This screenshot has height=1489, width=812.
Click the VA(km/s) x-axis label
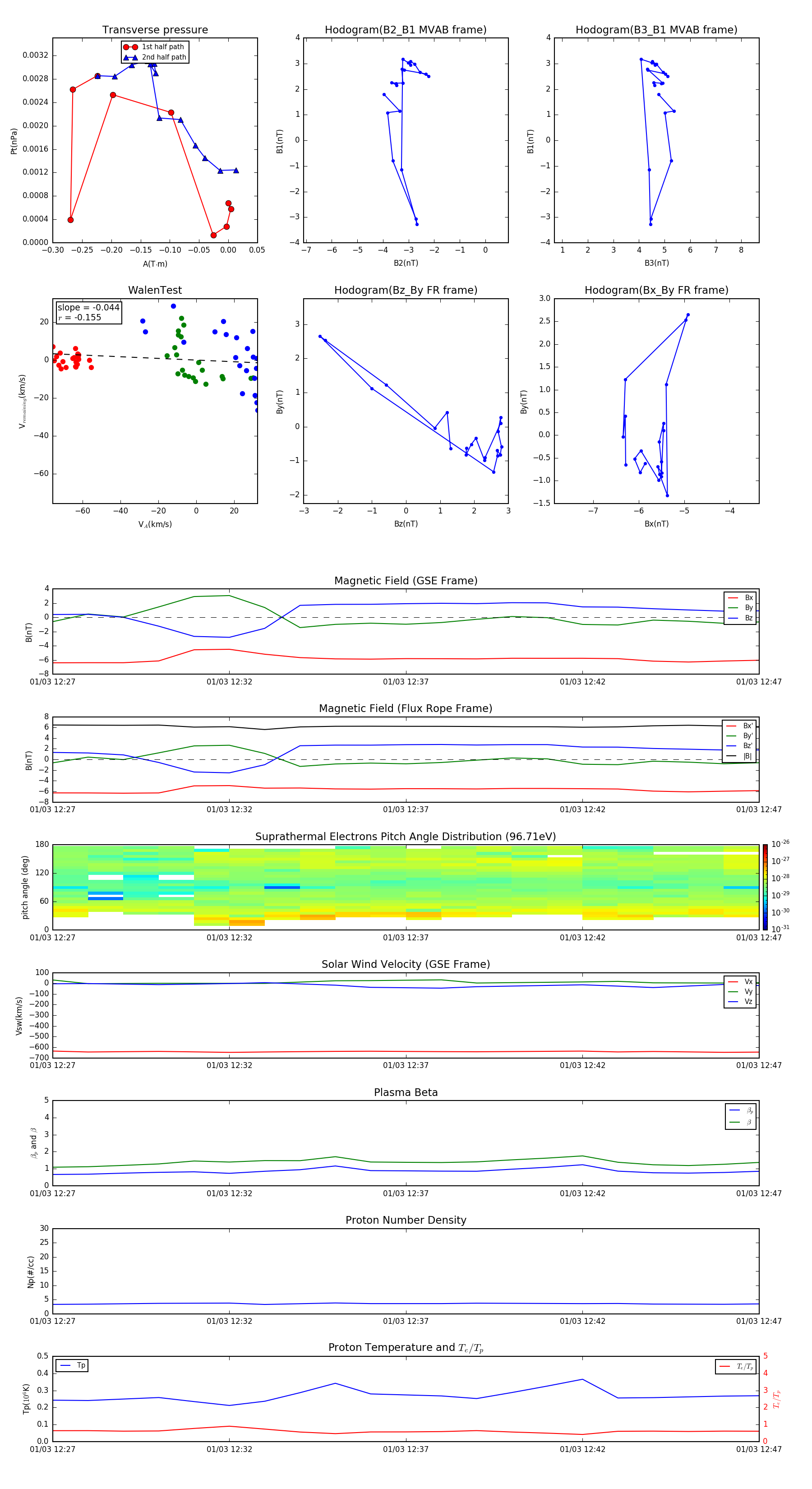[155, 525]
